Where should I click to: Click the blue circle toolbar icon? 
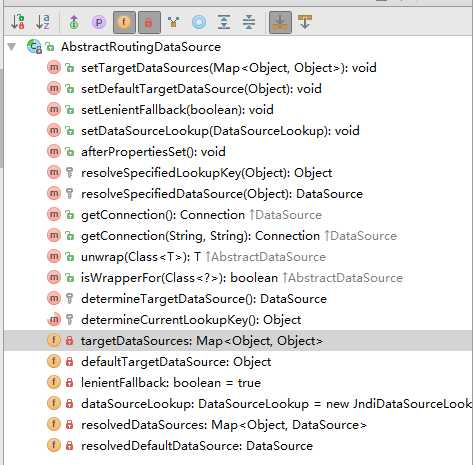199,22
